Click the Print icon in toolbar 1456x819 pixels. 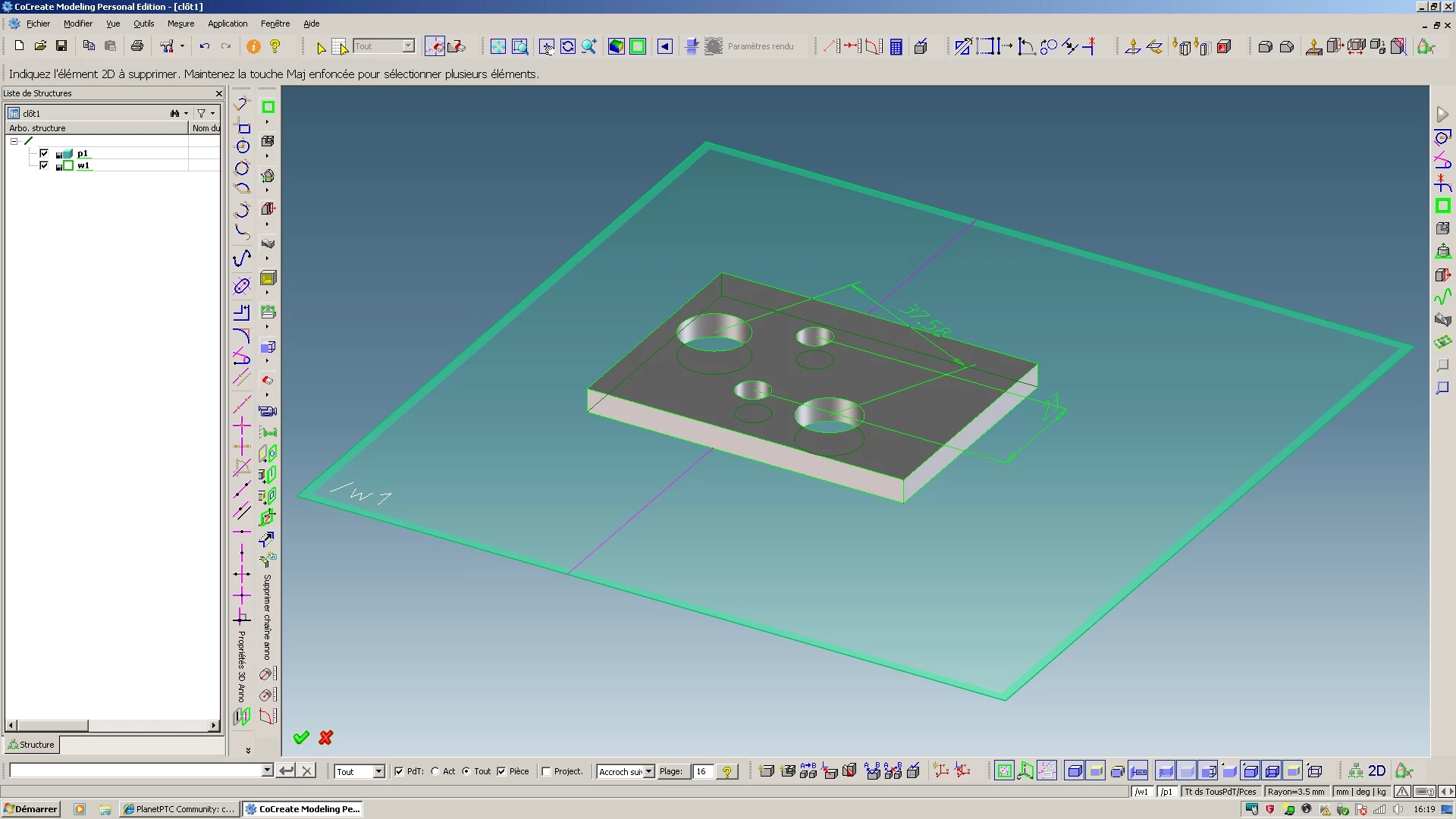[x=137, y=46]
